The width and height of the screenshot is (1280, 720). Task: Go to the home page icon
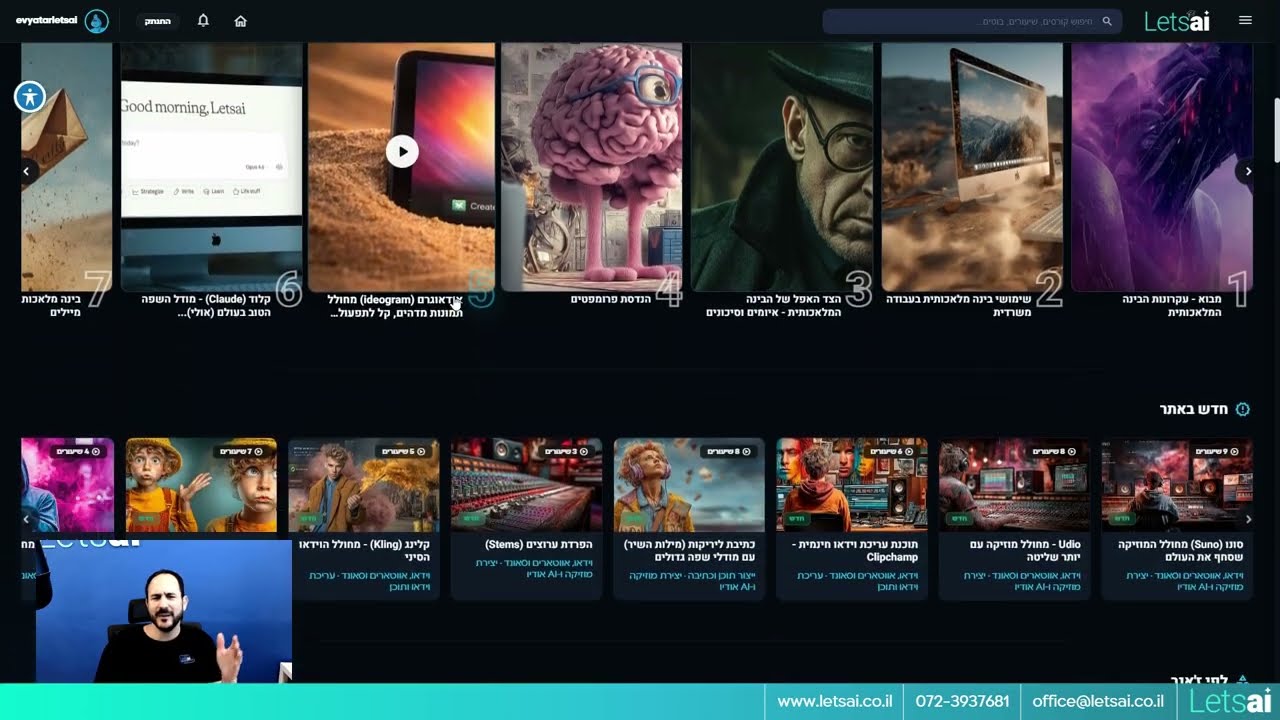240,21
